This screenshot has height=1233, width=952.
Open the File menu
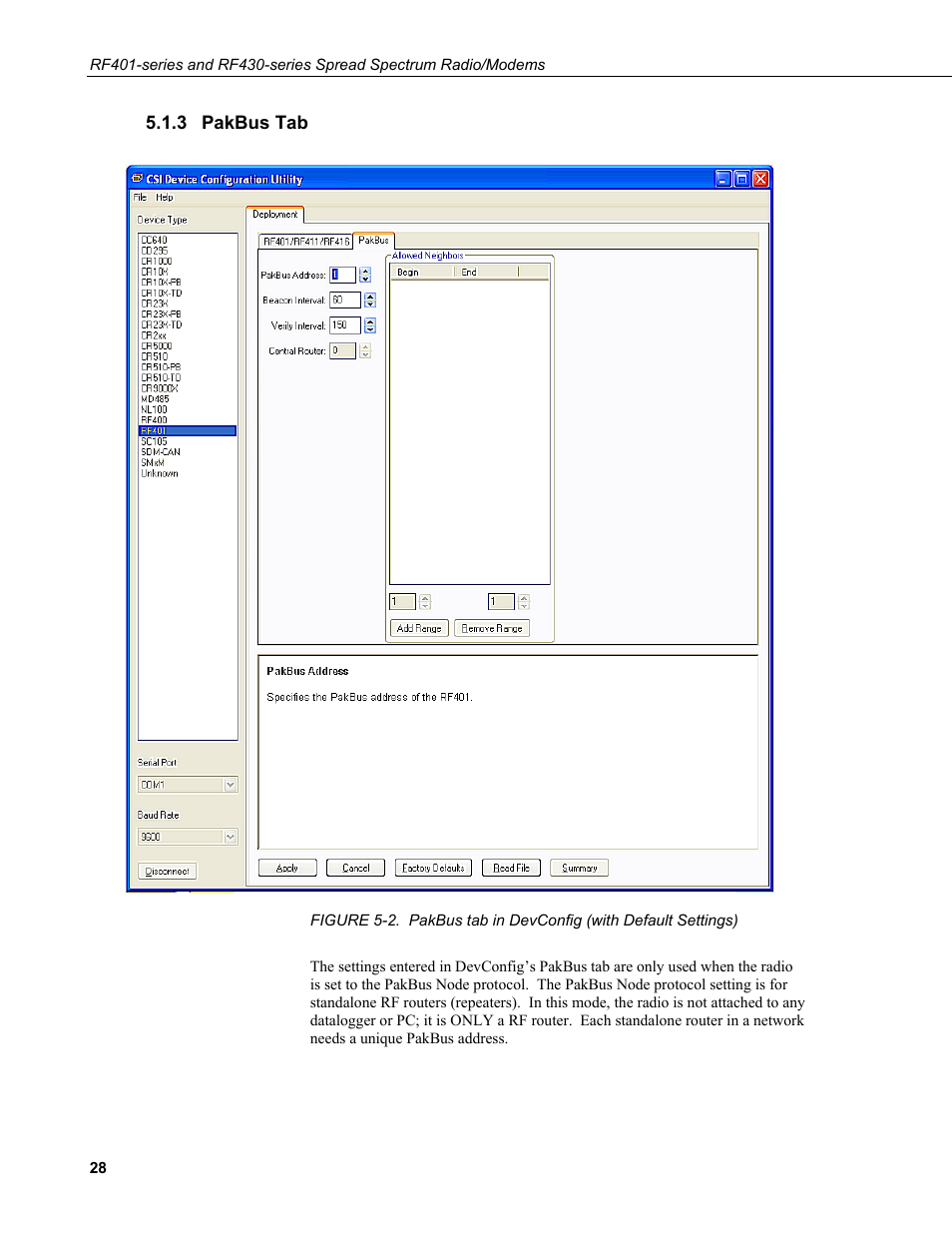point(140,198)
